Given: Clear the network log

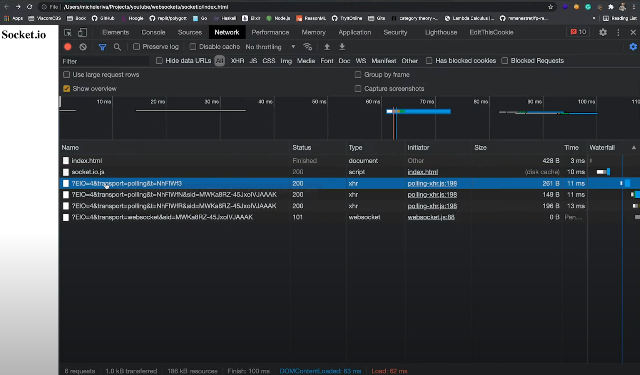Looking at the screenshot, I should [83, 47].
